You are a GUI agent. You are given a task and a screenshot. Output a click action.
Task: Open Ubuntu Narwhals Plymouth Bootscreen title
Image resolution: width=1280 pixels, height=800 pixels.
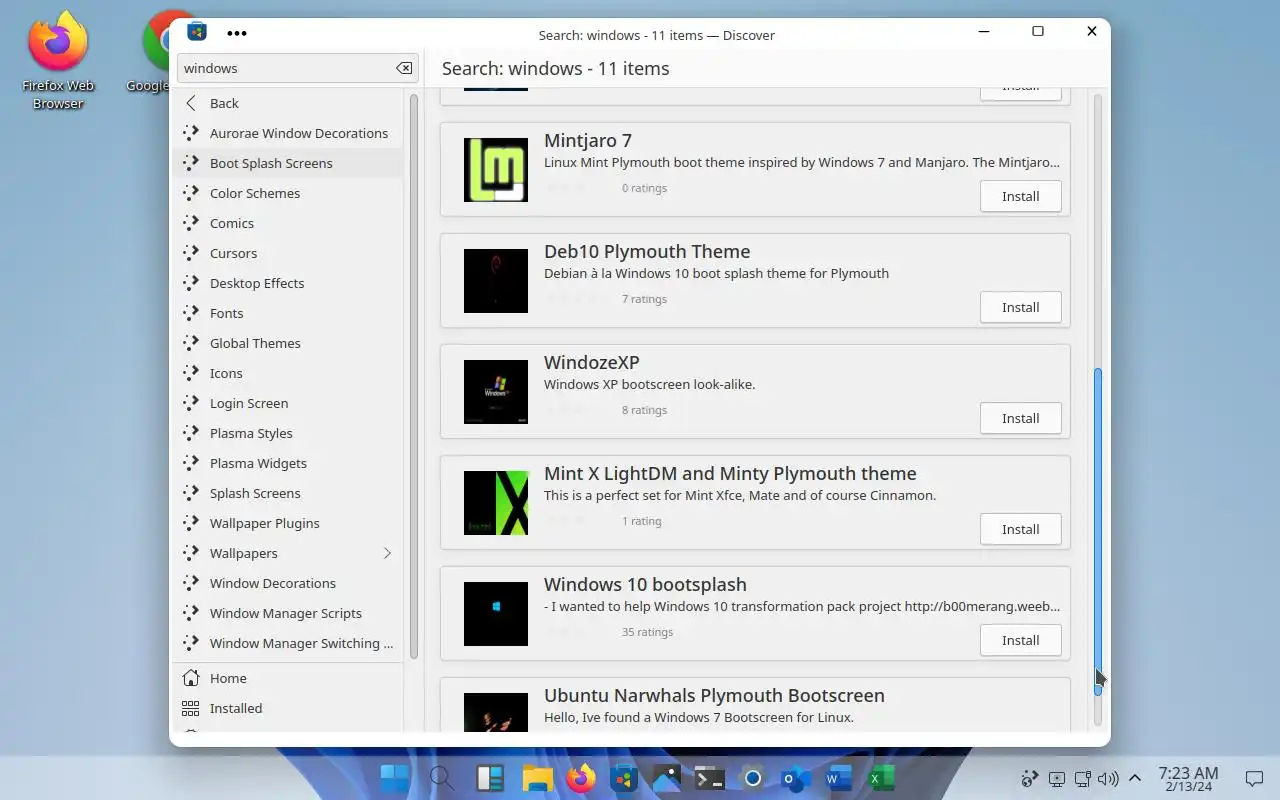(714, 695)
